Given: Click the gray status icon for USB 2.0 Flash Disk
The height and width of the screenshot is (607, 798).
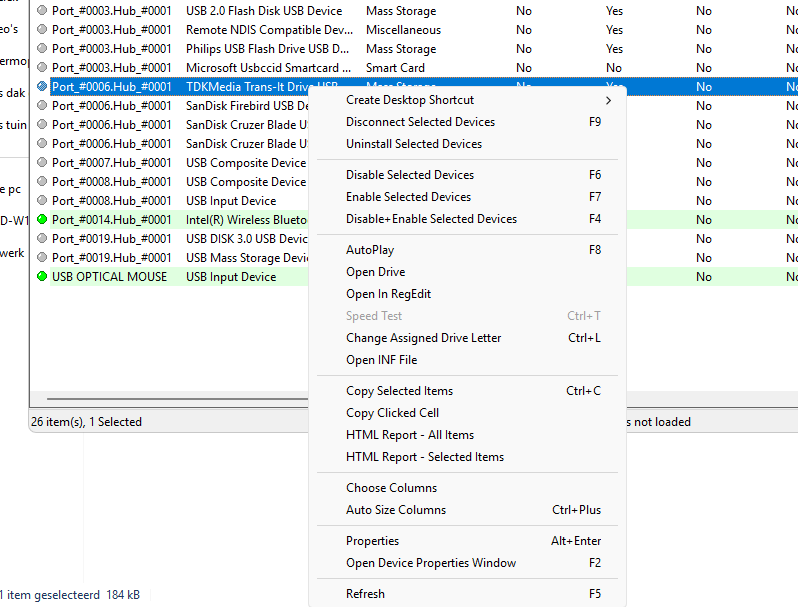Looking at the screenshot, I should pos(42,10).
